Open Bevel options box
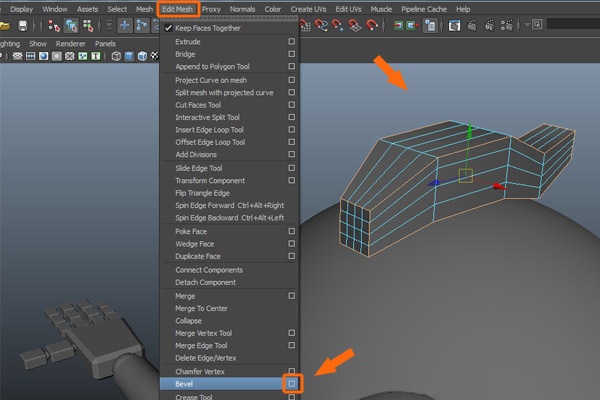 tap(291, 383)
